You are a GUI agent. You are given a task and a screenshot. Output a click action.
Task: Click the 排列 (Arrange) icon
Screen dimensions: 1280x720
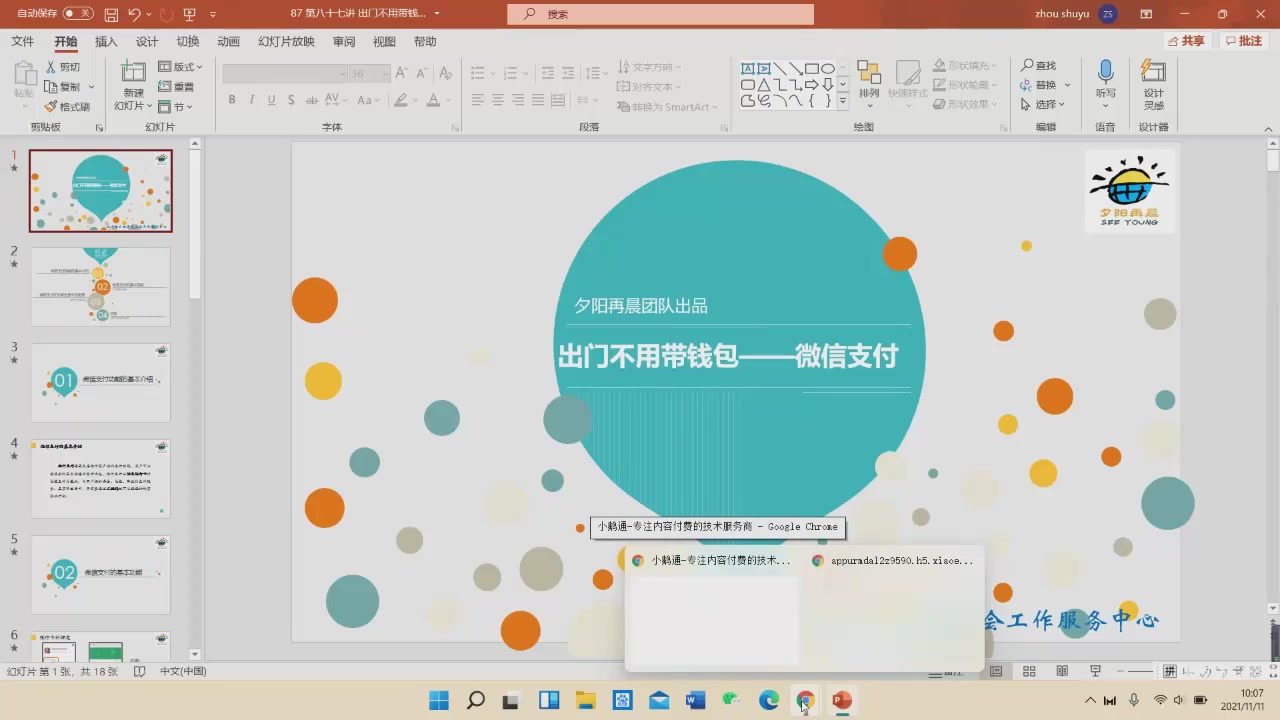(869, 72)
